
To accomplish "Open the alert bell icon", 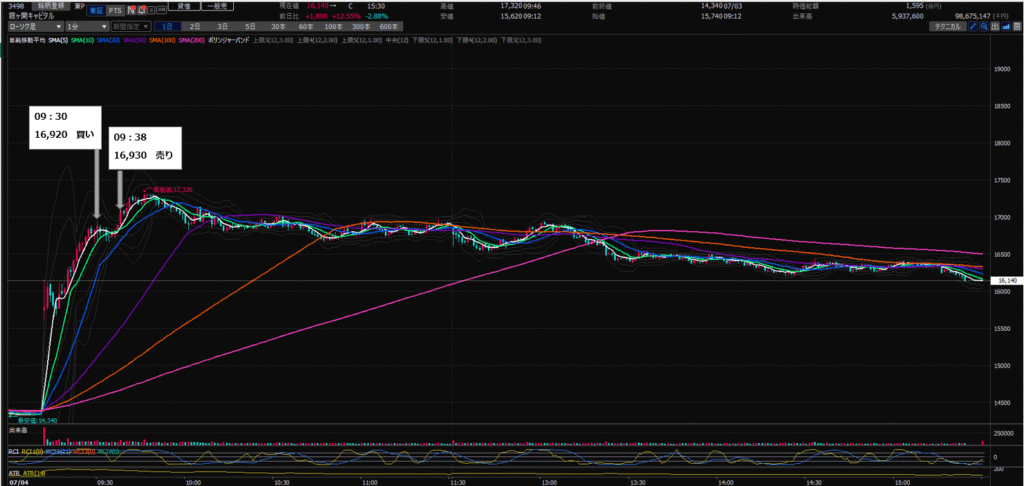I will tap(142, 10).
